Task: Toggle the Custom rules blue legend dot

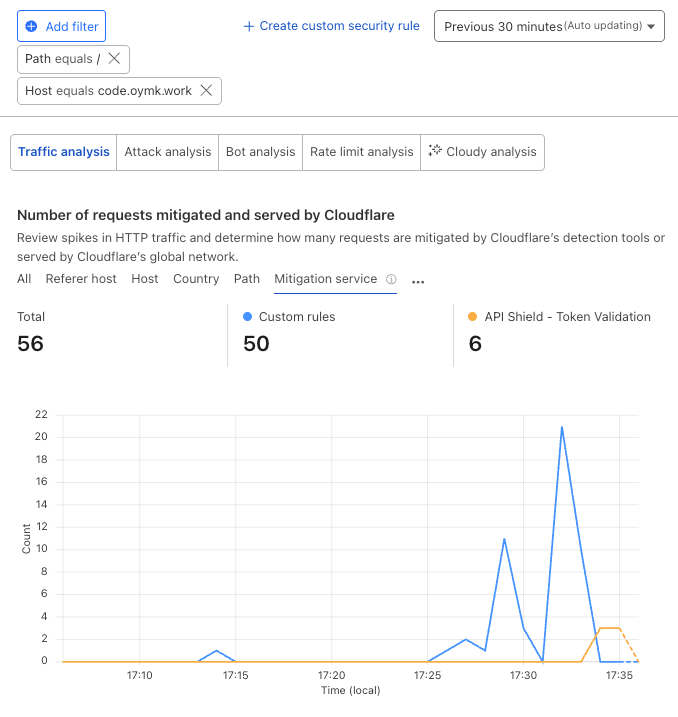Action: (x=247, y=316)
